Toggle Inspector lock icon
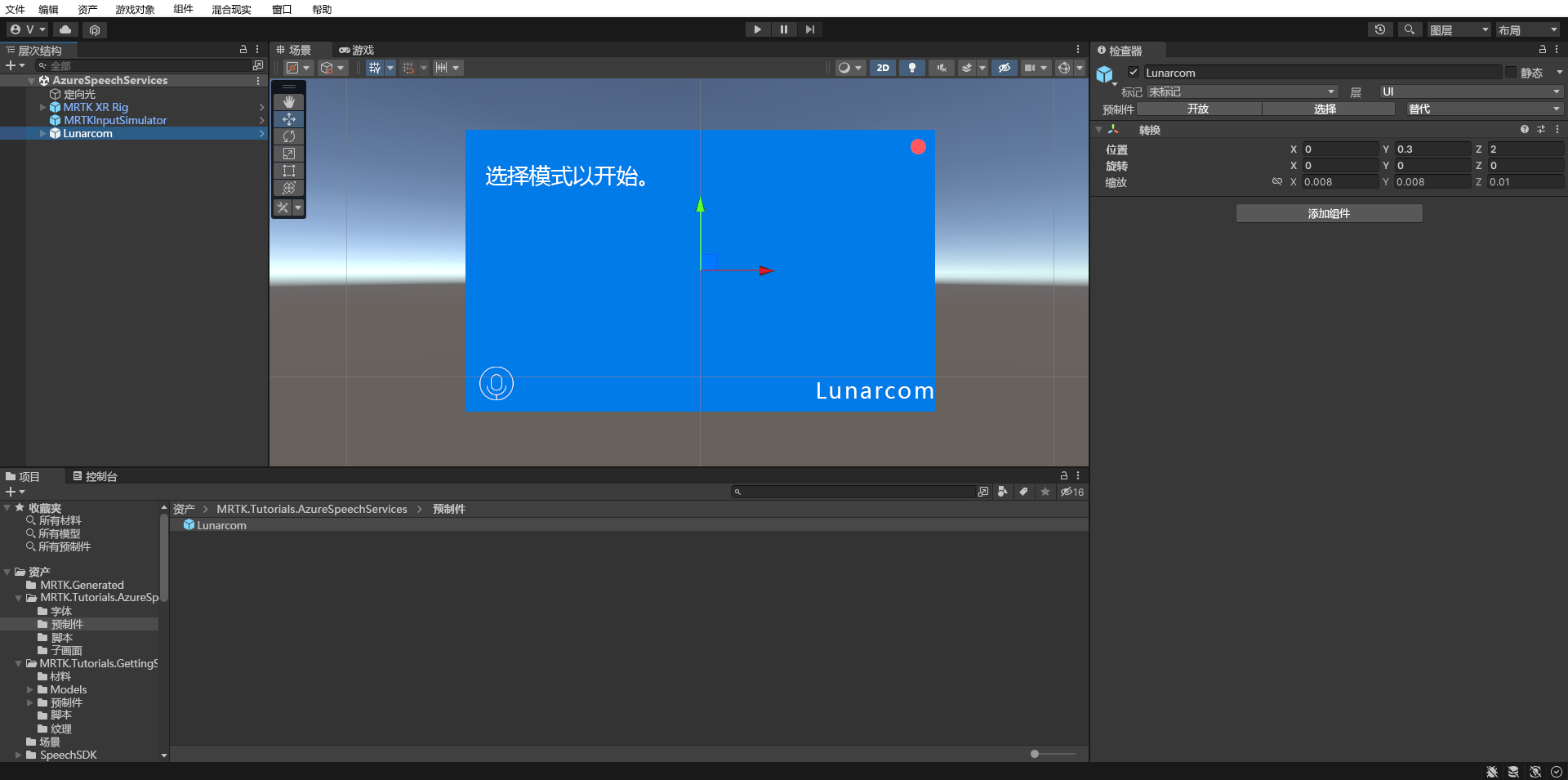1568x780 pixels. (x=1543, y=50)
